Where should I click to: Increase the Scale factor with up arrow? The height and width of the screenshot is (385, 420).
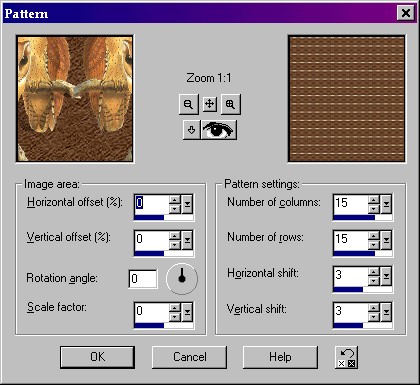point(175,308)
